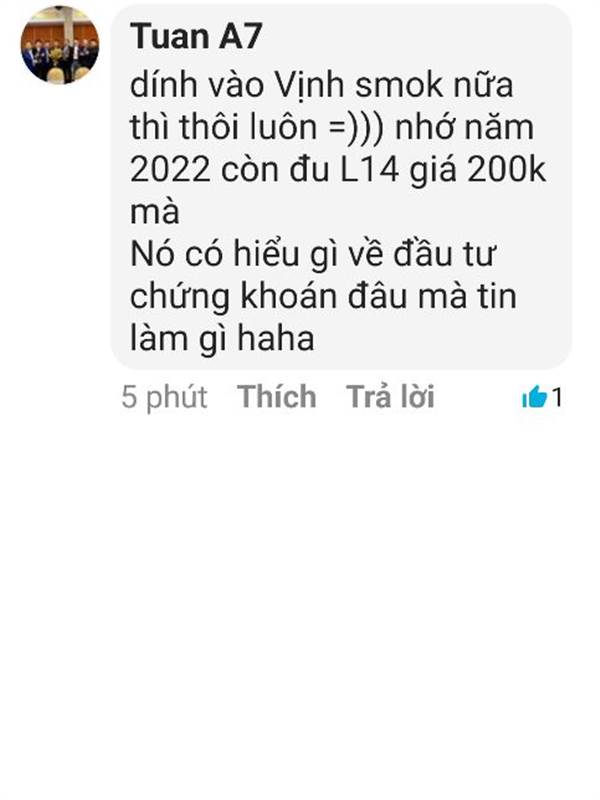
Task: Click the word 'Vịnh' in the comment
Action: click(x=309, y=85)
